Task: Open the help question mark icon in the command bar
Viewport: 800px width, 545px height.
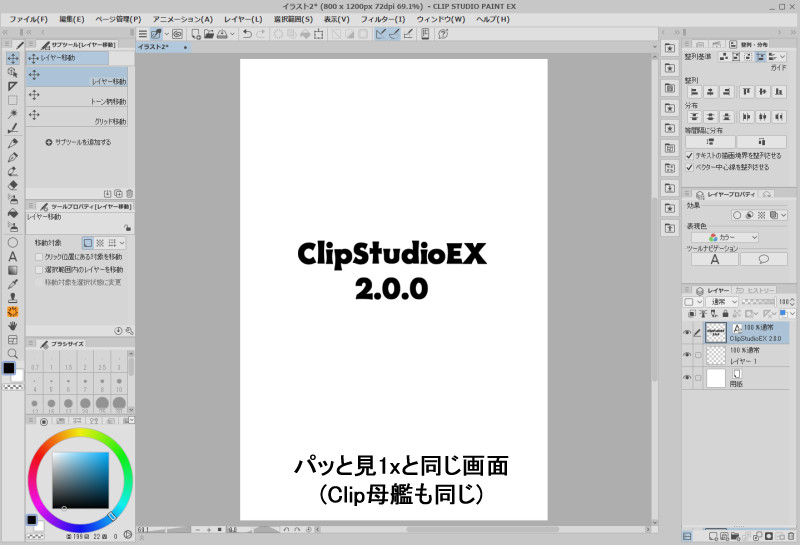Action: 443,34
